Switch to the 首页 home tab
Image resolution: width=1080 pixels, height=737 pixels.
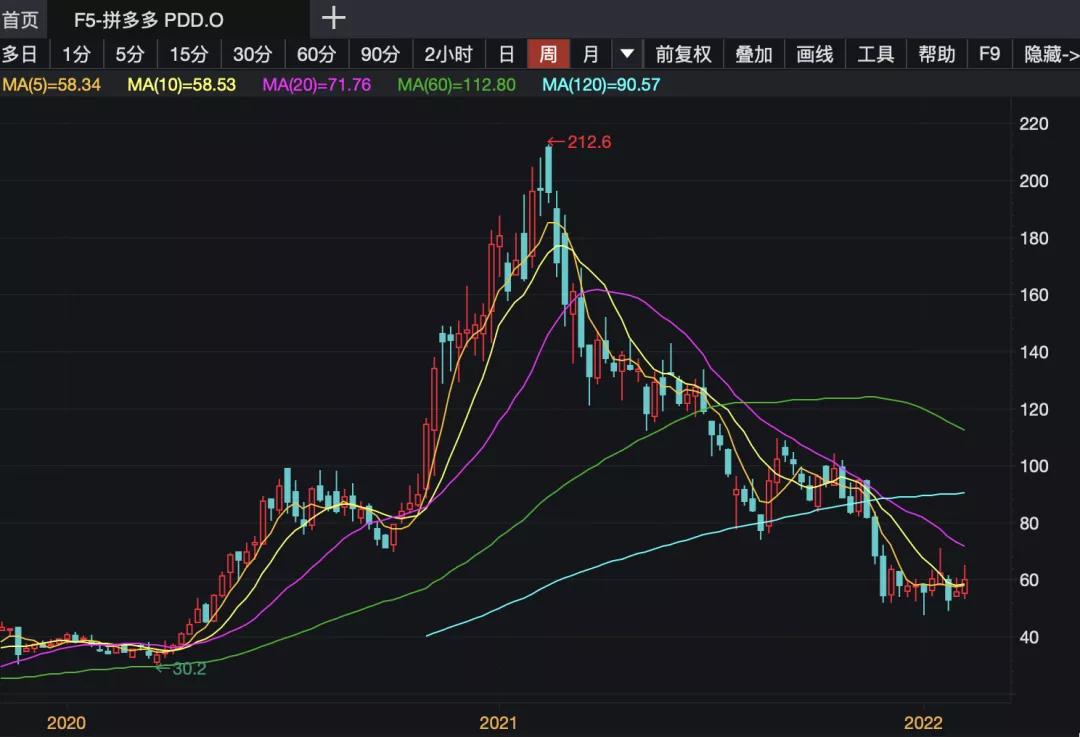(x=20, y=17)
